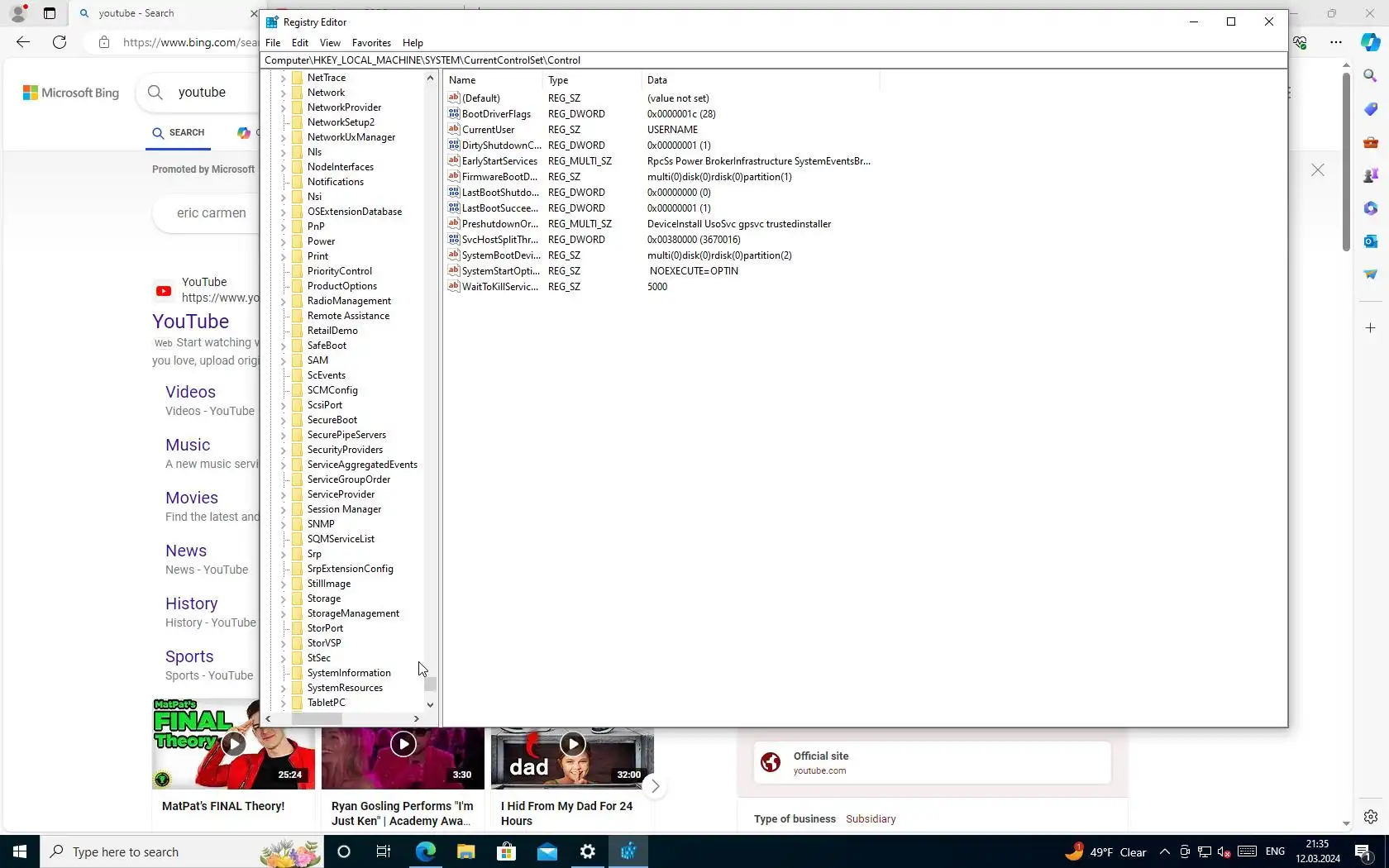
Task: Select the SystemStartOptions value name
Action: tap(500, 271)
